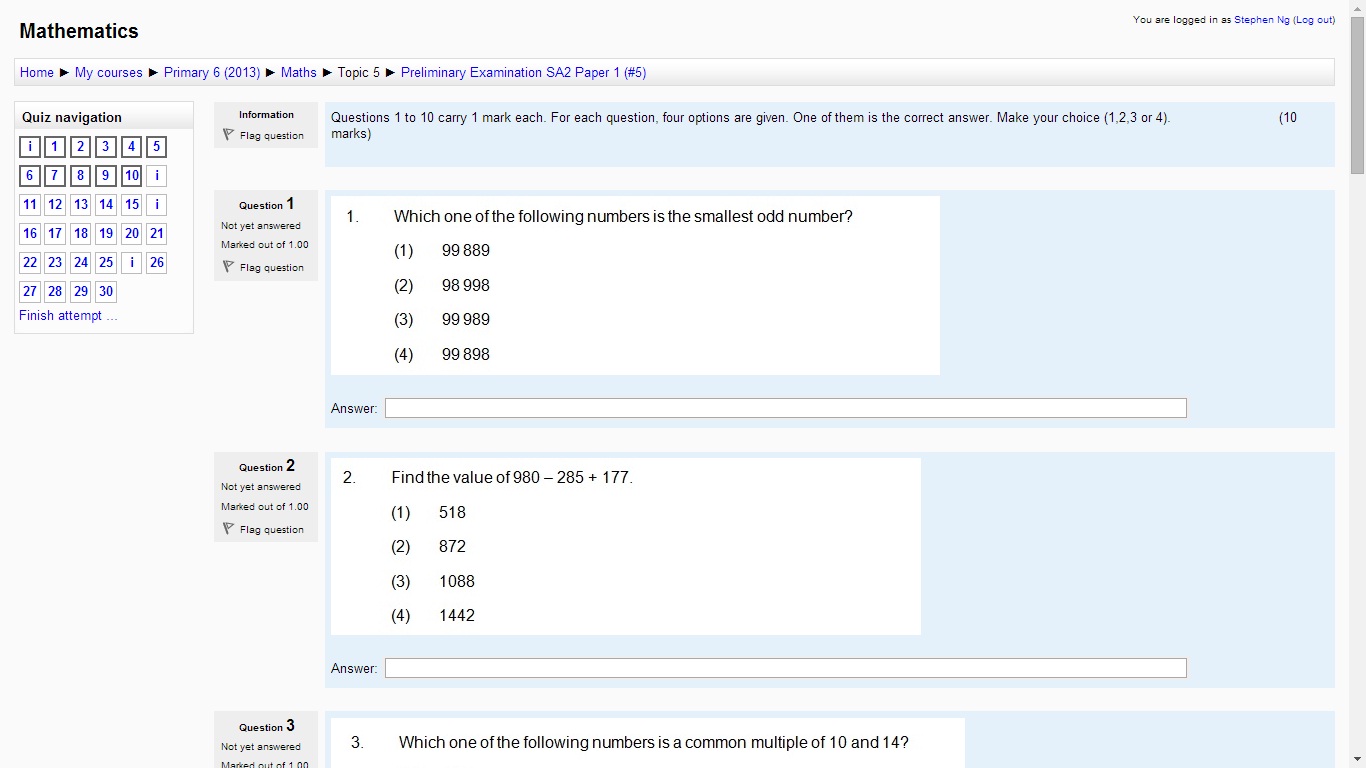Image resolution: width=1366 pixels, height=768 pixels.
Task: Go to question 22 in quiz navigation
Action: 30,263
